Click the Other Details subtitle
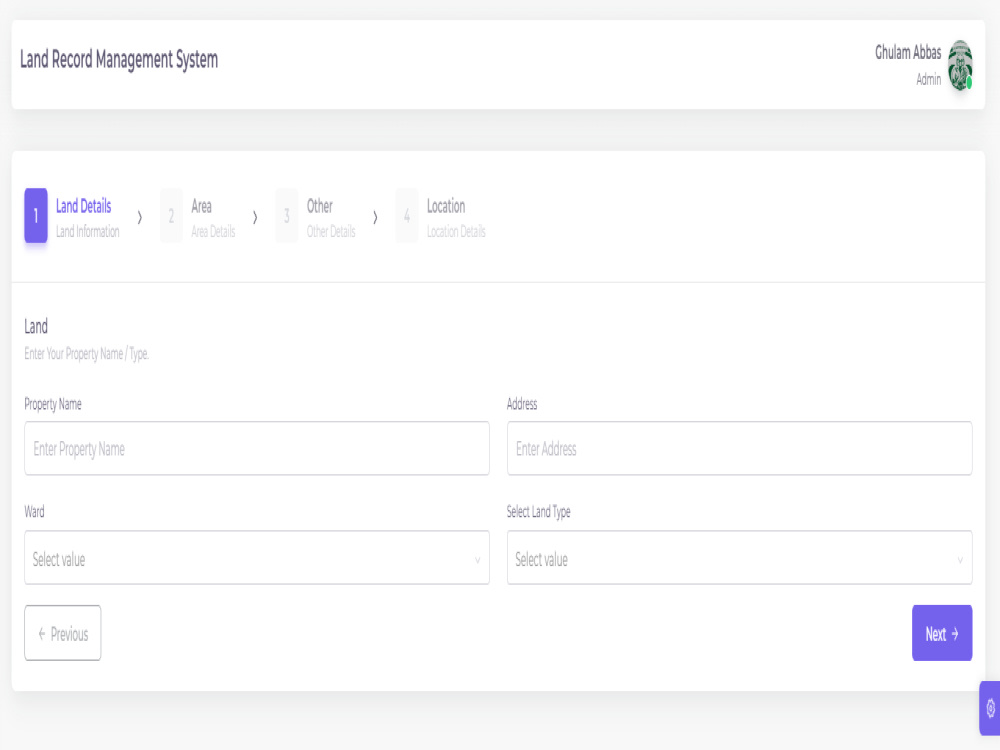 [x=331, y=232]
